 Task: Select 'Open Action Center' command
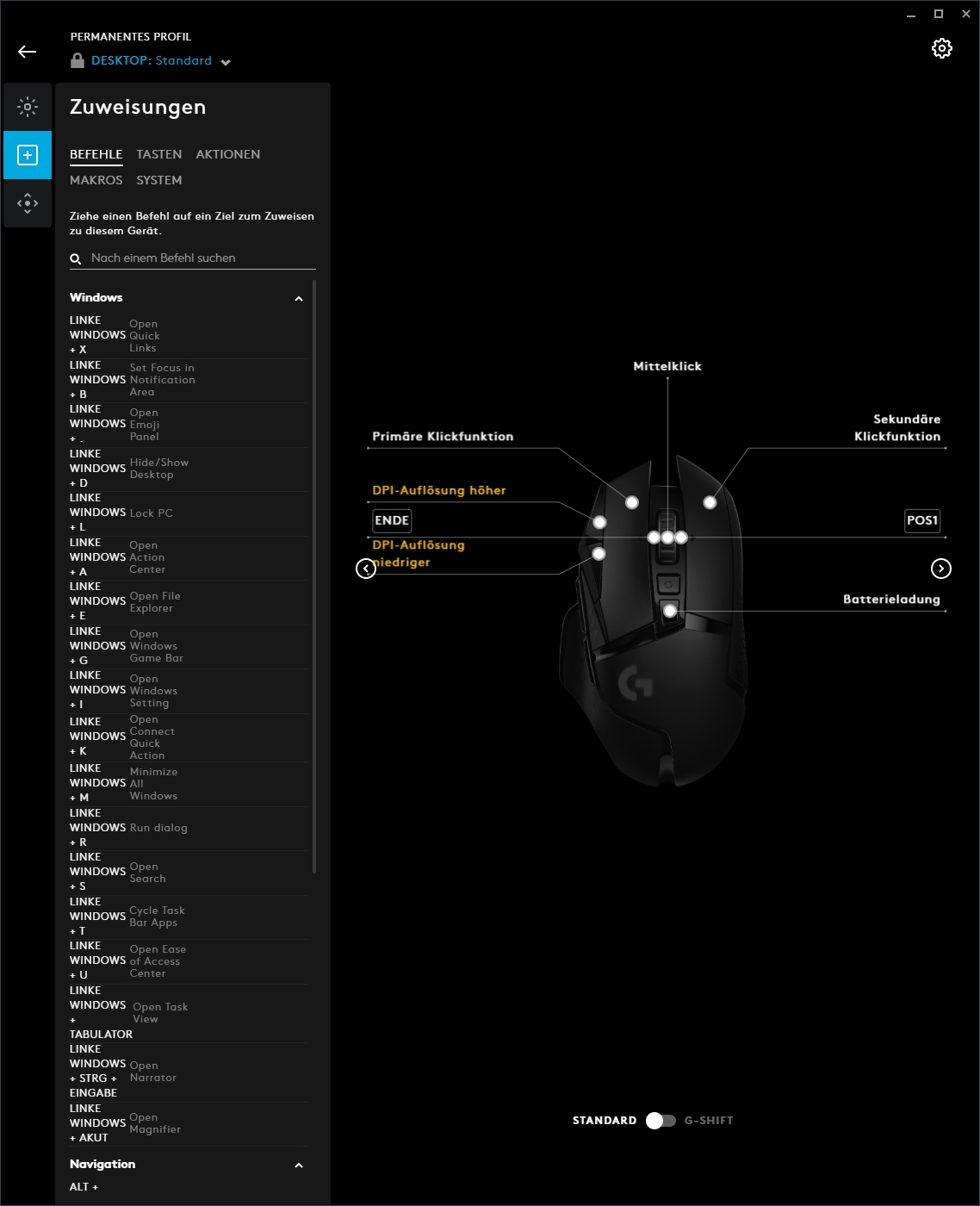[188, 557]
